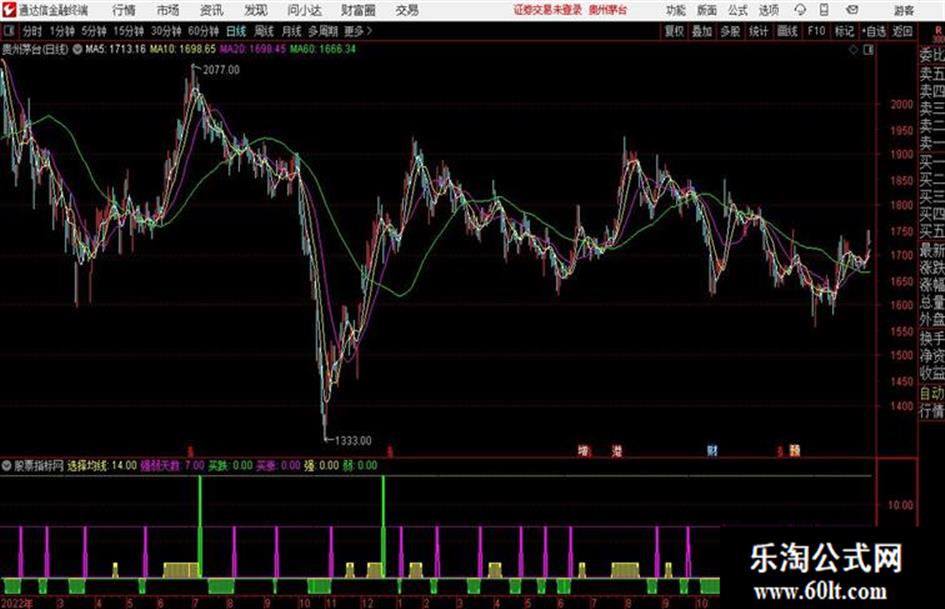945x609 pixels.
Task: Open the F10 company info button
Action: tap(816, 31)
